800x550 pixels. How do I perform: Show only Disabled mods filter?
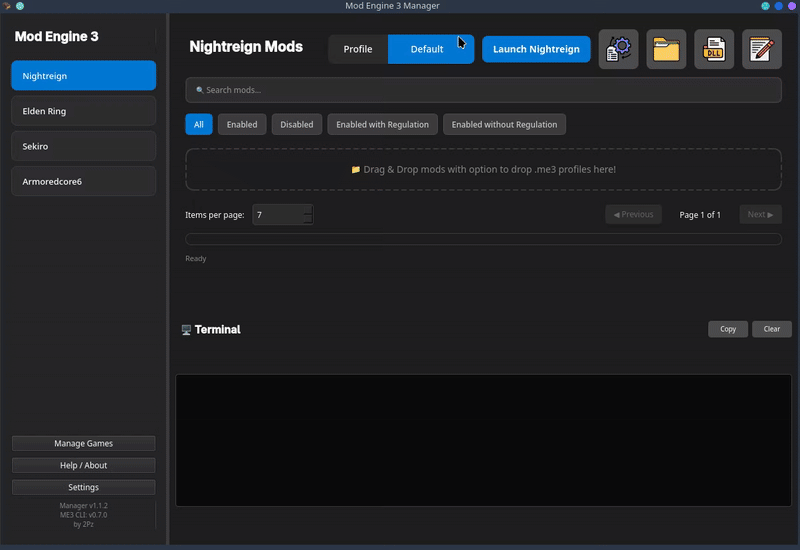(x=297, y=125)
